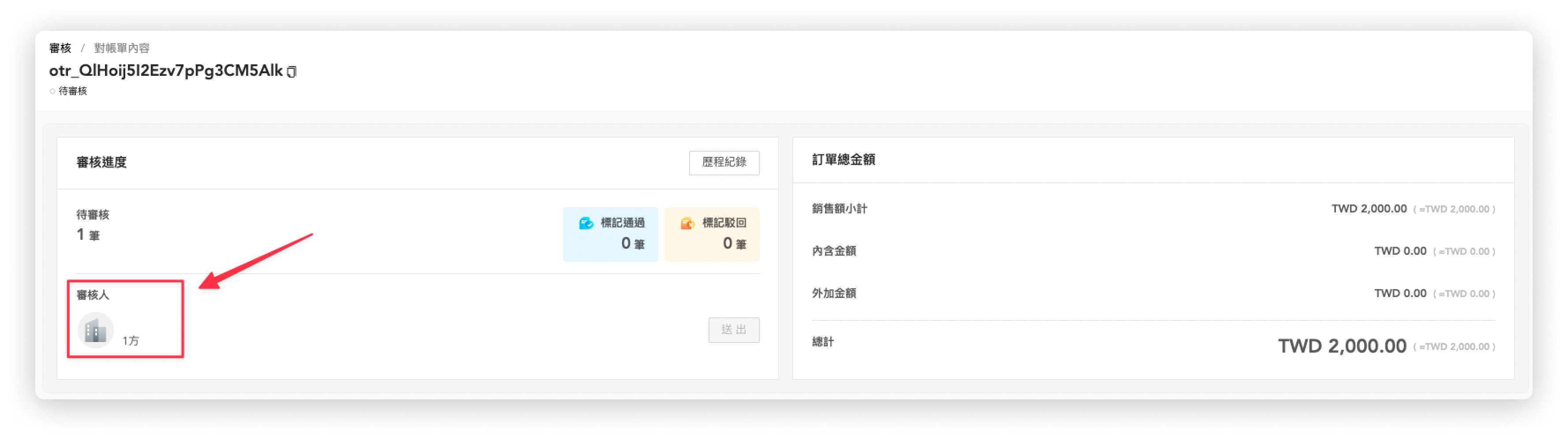The image size is (1568, 439).
Task: Click the large TWD 2,000.00 total
Action: [1342, 346]
